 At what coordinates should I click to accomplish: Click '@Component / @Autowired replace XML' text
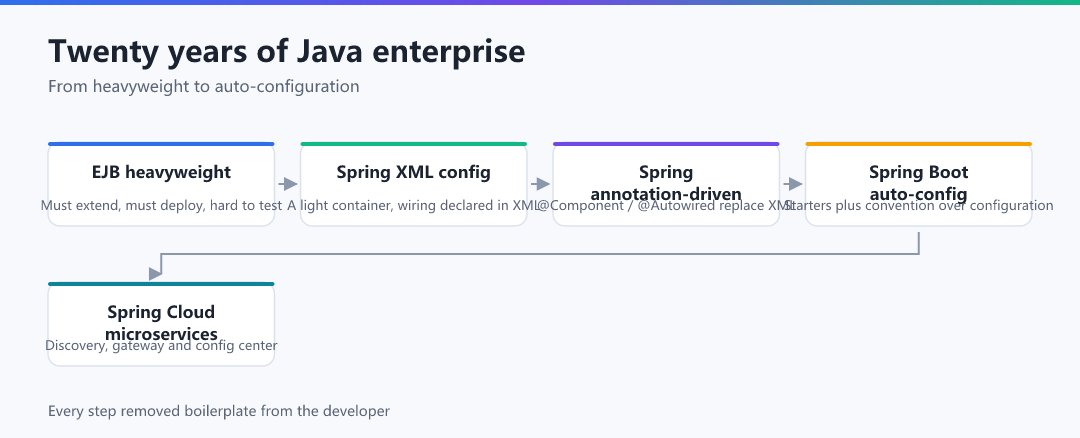(x=666, y=205)
